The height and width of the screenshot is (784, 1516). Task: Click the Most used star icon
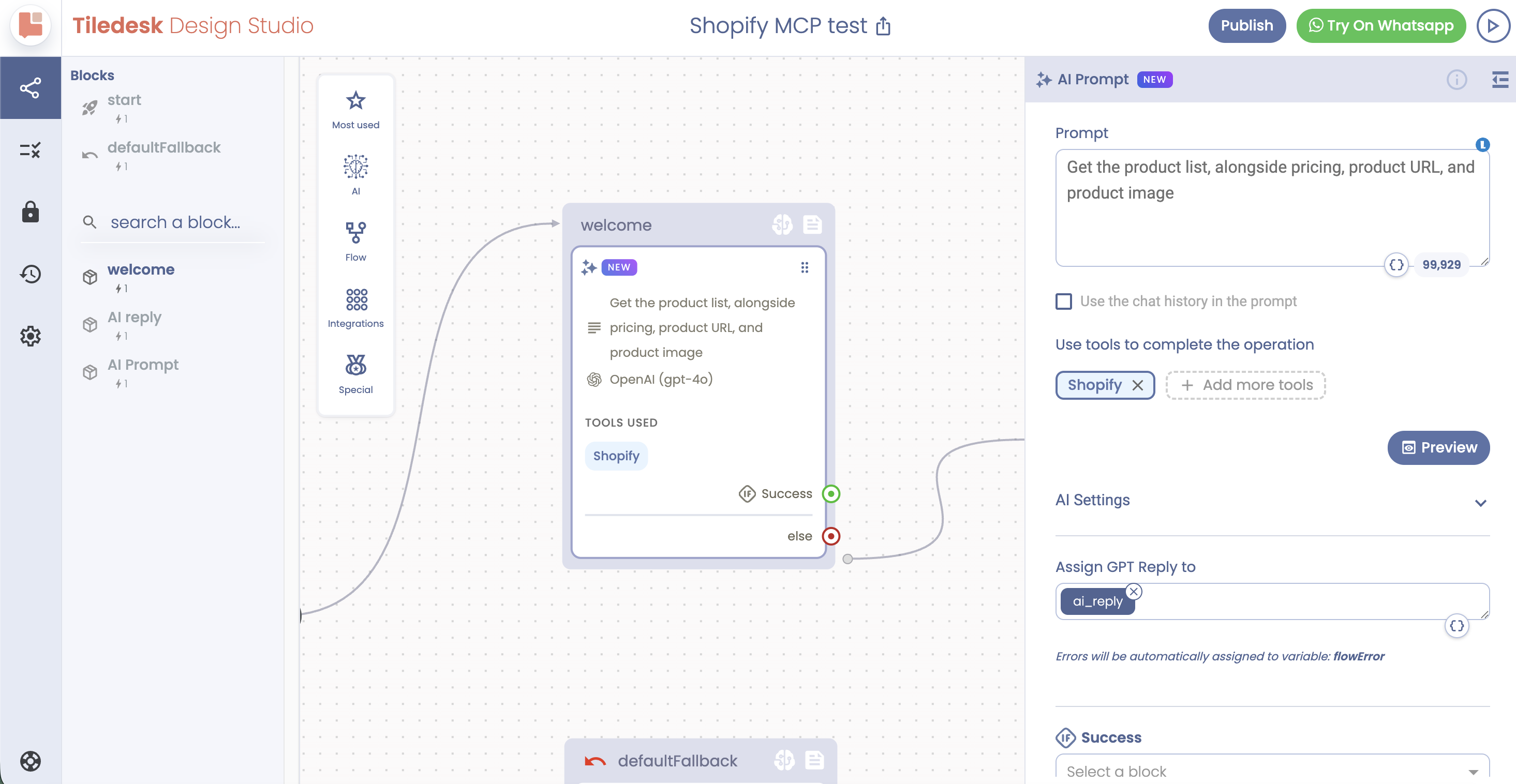355,100
